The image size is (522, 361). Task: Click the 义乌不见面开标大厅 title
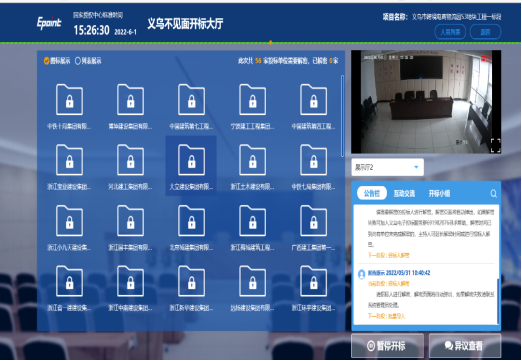185,24
